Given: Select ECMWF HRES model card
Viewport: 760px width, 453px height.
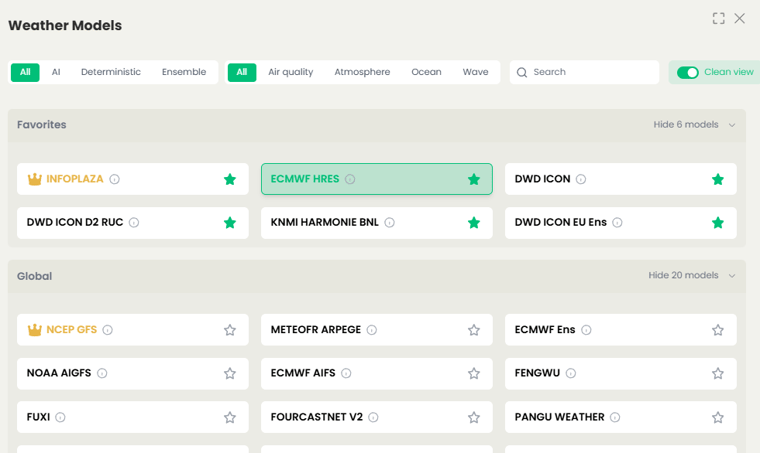Looking at the screenshot, I should [x=377, y=179].
